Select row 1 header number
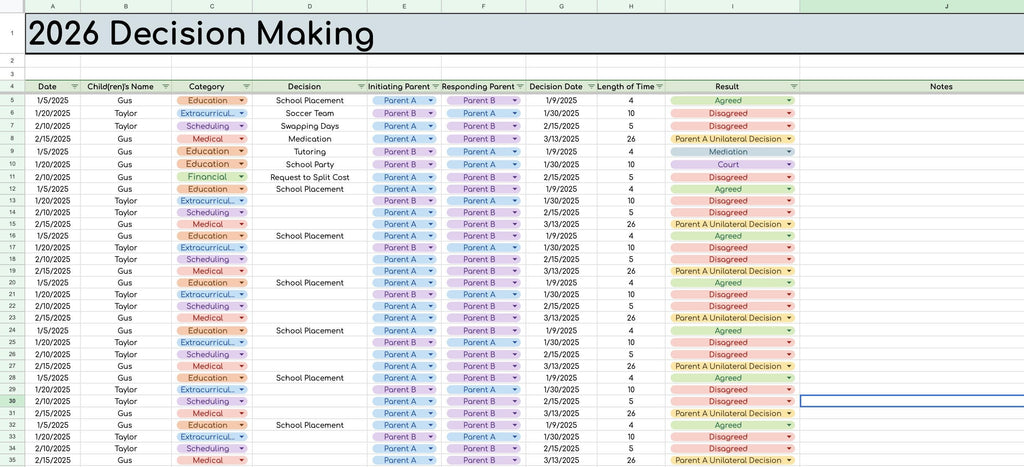Viewport: 1024px width, 467px height. coord(12,33)
